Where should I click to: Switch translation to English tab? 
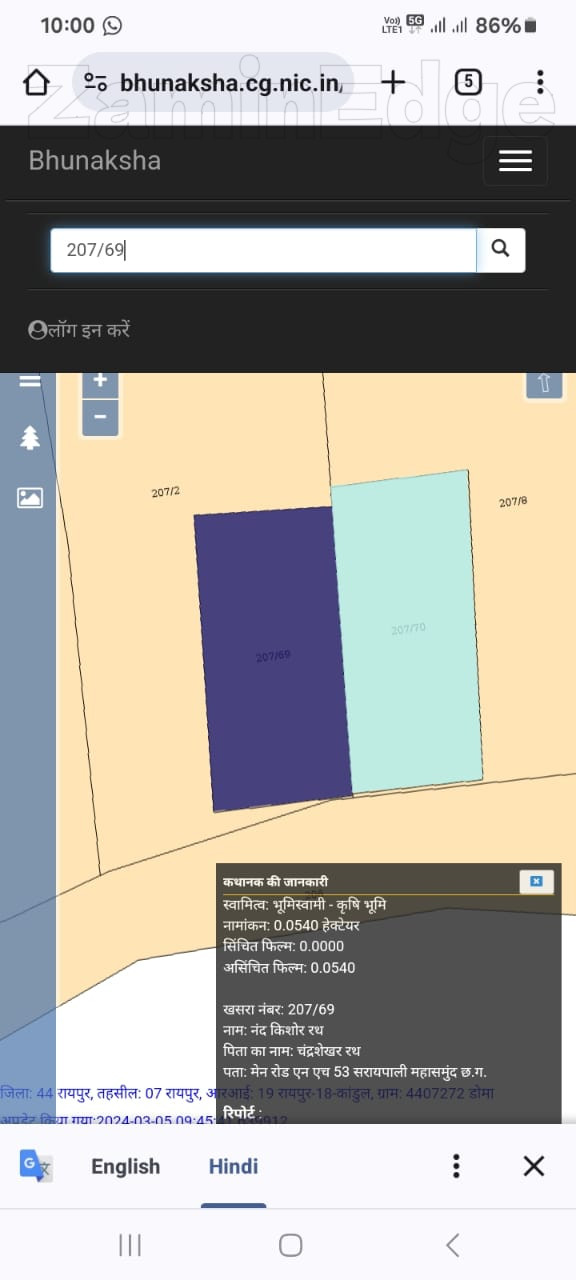pos(126,1166)
